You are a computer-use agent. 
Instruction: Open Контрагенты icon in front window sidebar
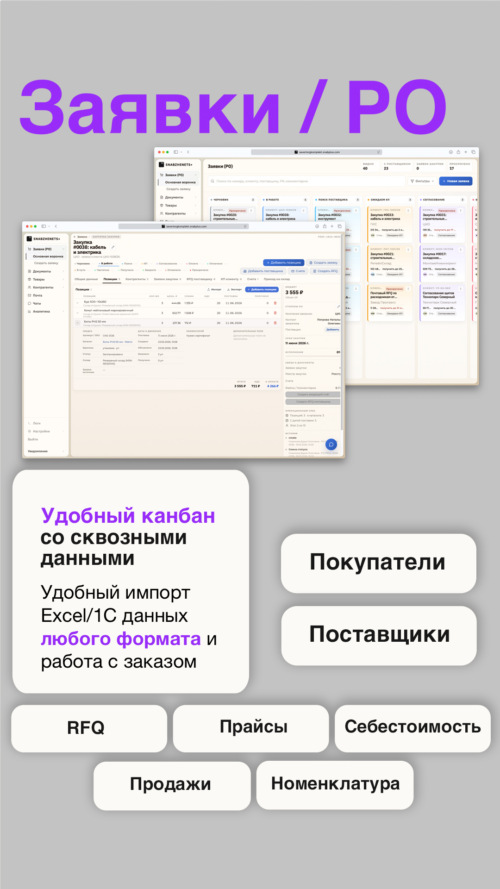click(29, 287)
